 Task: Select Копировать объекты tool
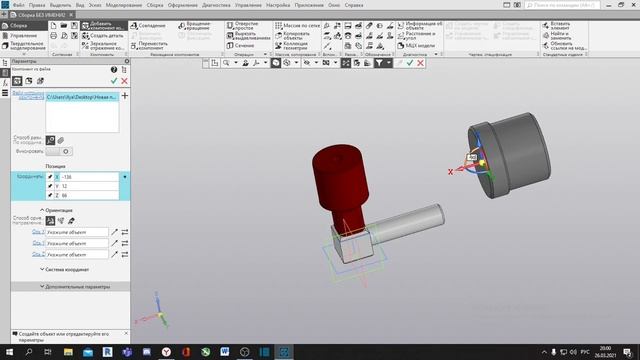(x=293, y=36)
